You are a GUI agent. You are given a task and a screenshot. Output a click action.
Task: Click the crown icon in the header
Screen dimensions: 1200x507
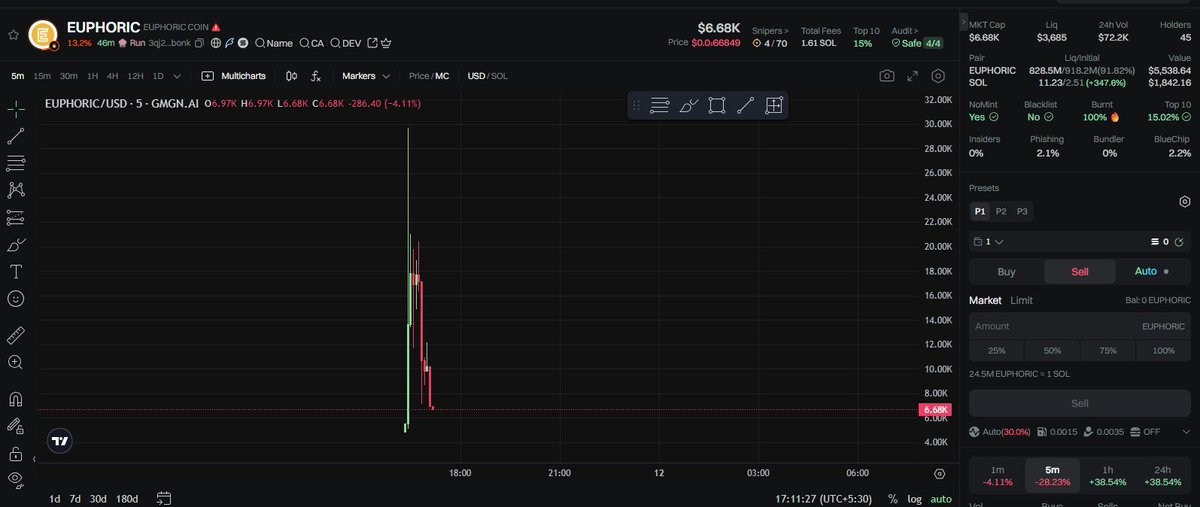[386, 44]
